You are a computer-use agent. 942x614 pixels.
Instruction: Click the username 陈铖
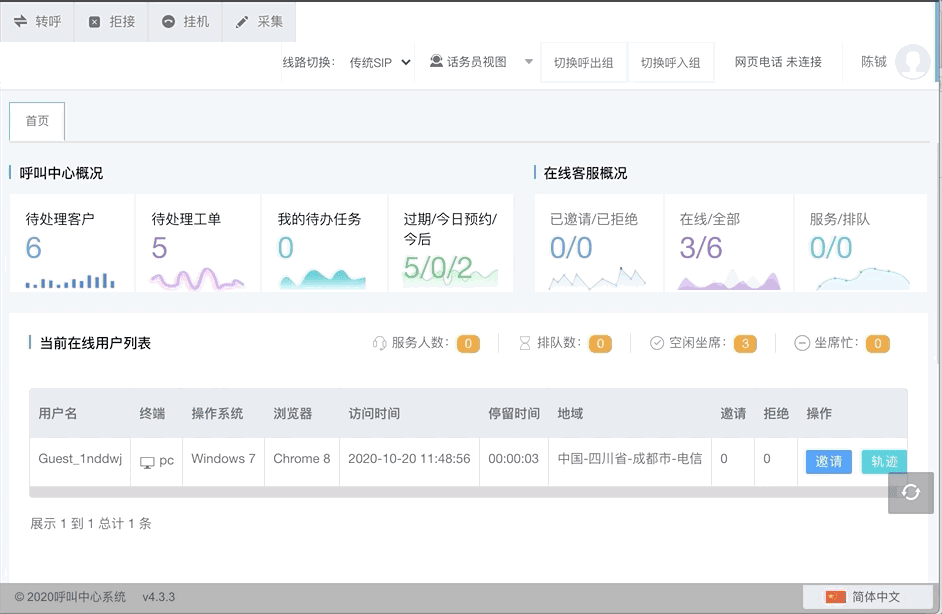tap(874, 62)
